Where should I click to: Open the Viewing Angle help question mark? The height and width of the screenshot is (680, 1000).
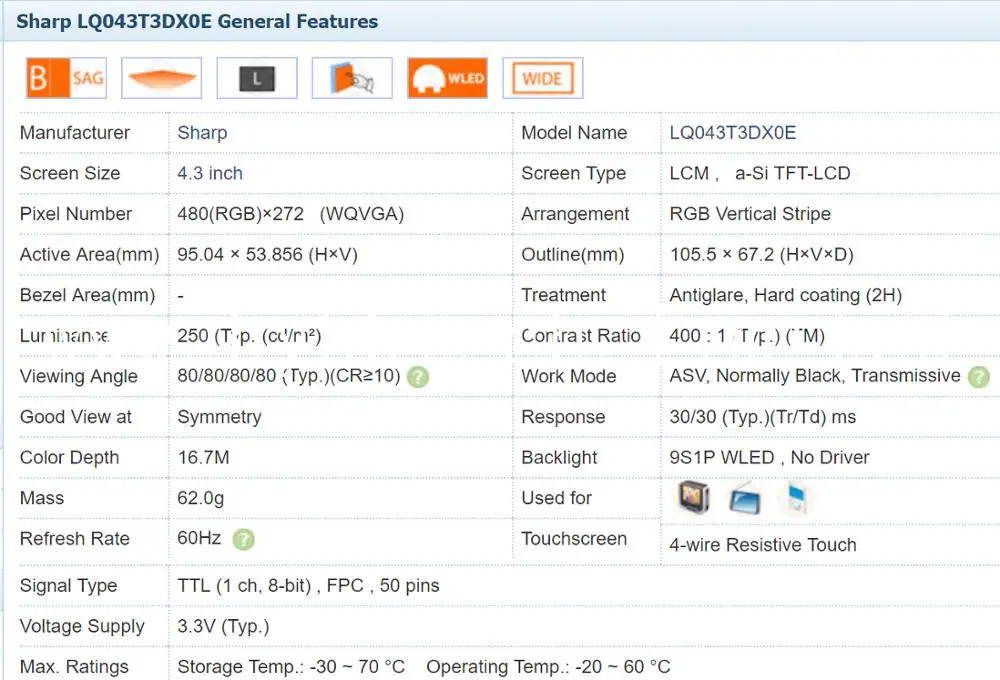(x=418, y=377)
